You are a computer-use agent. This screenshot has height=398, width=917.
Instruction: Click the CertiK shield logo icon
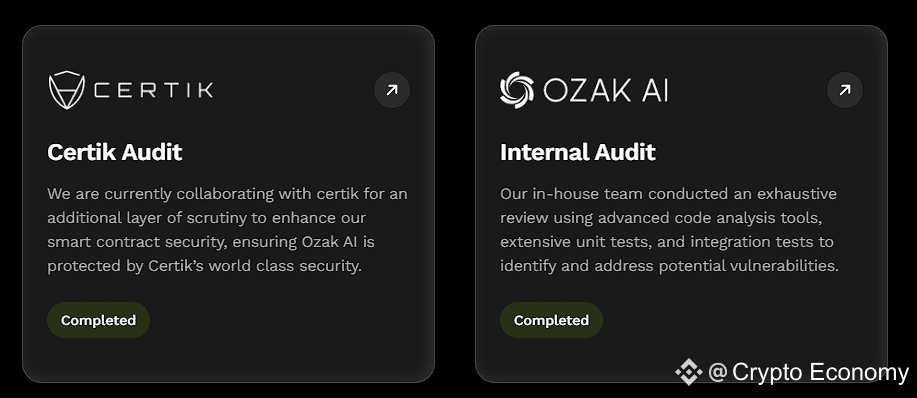[x=67, y=90]
